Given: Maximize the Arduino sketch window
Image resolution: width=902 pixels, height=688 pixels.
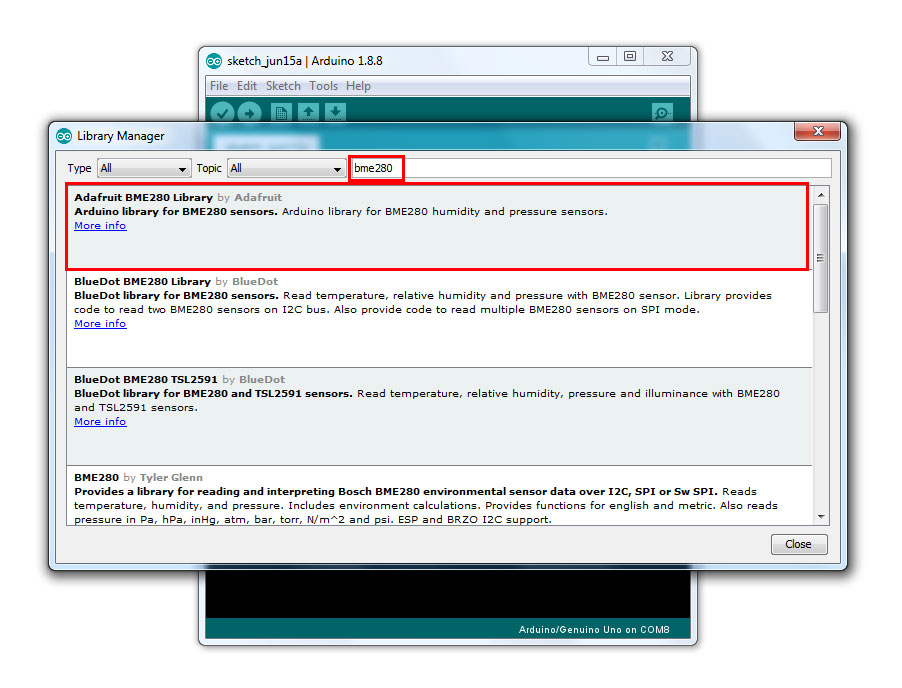Looking at the screenshot, I should pos(630,57).
